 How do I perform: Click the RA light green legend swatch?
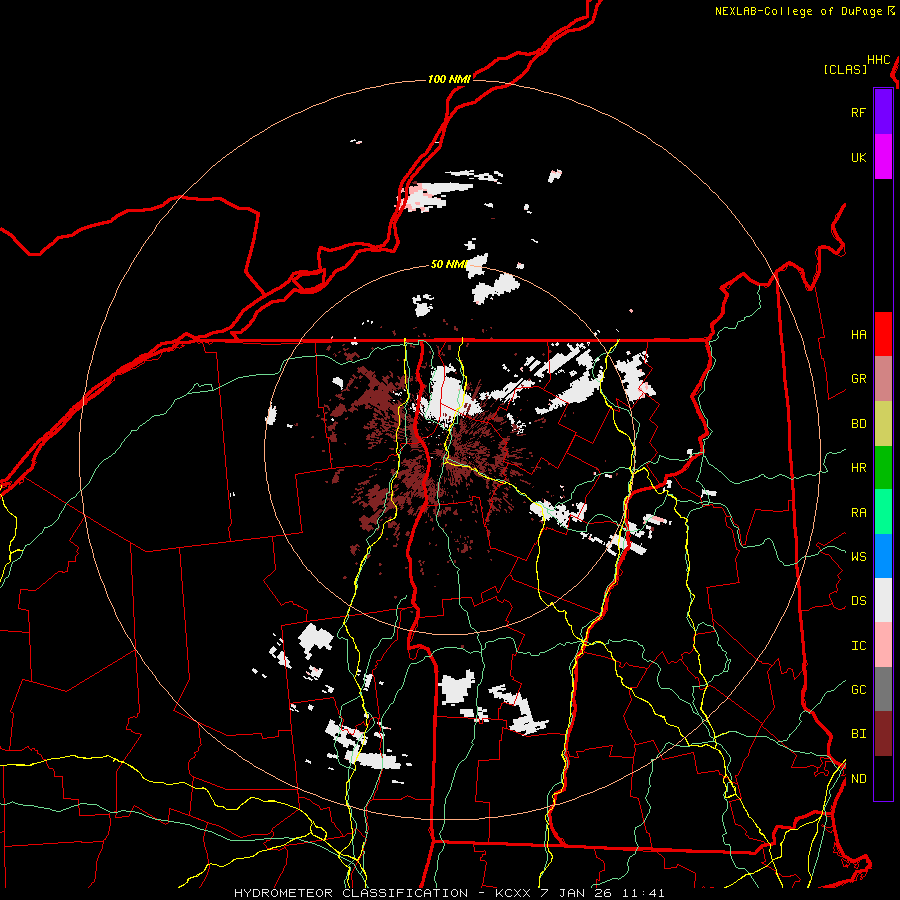(x=883, y=512)
